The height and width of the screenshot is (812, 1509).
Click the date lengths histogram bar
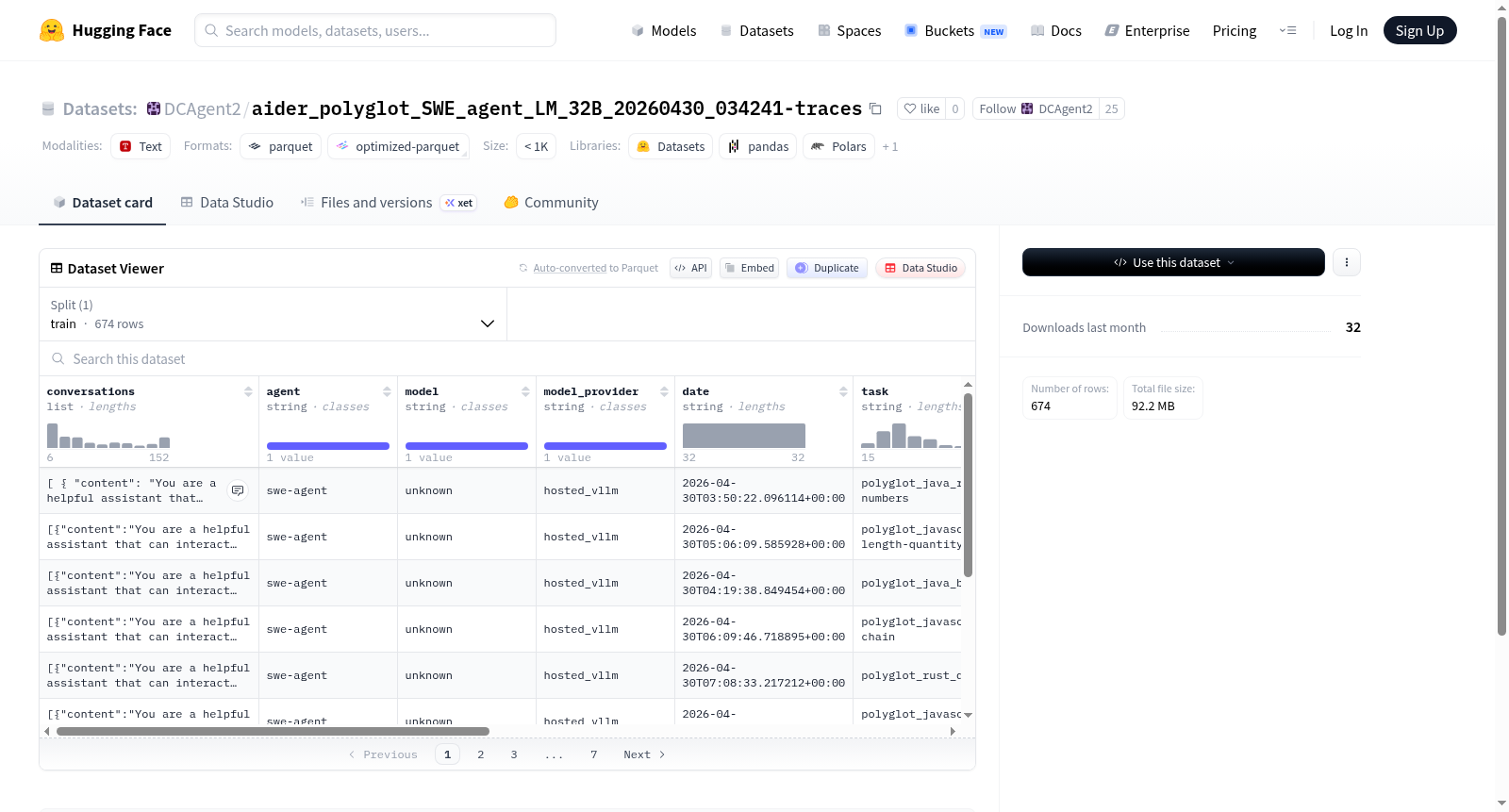click(744, 436)
